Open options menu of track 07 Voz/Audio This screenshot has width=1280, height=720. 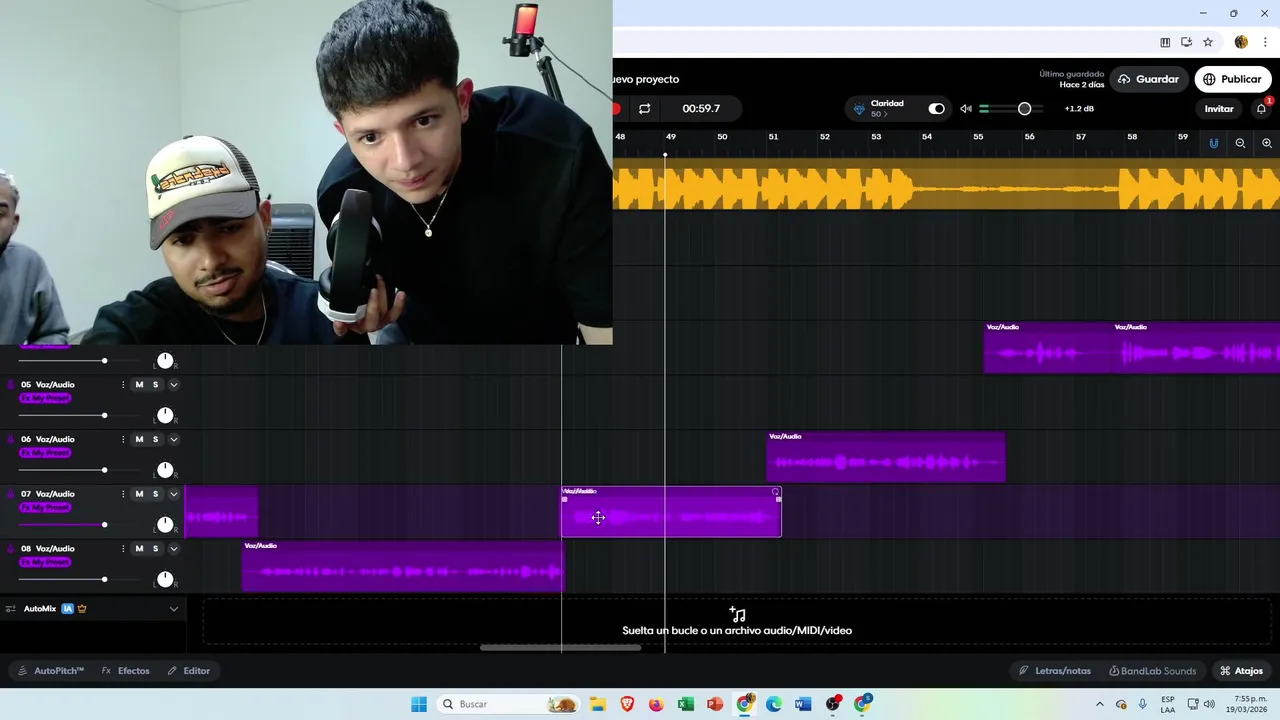[x=123, y=494]
